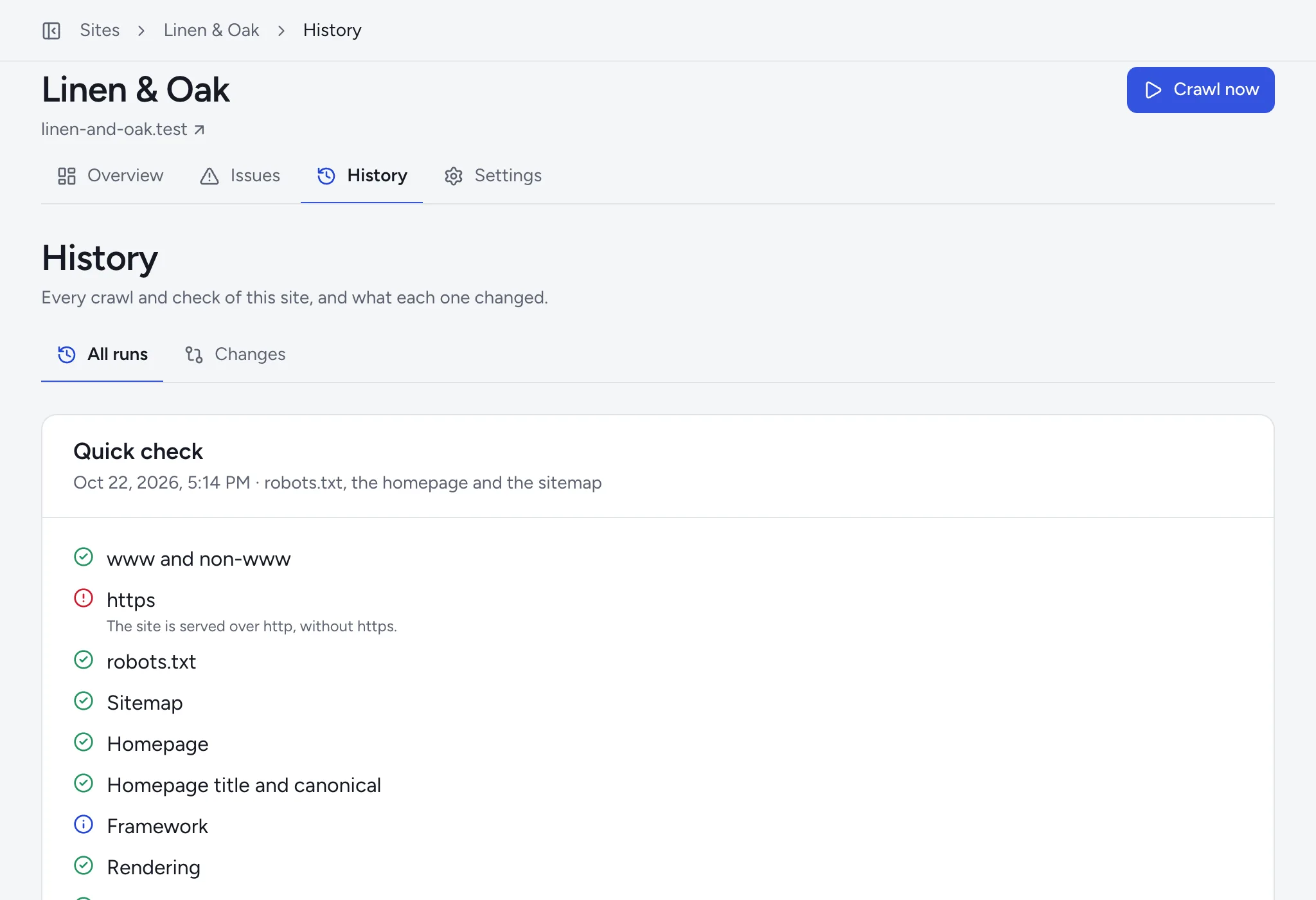Click the History breadcrumb text
Screen dimensions: 1316x900
point(332,30)
